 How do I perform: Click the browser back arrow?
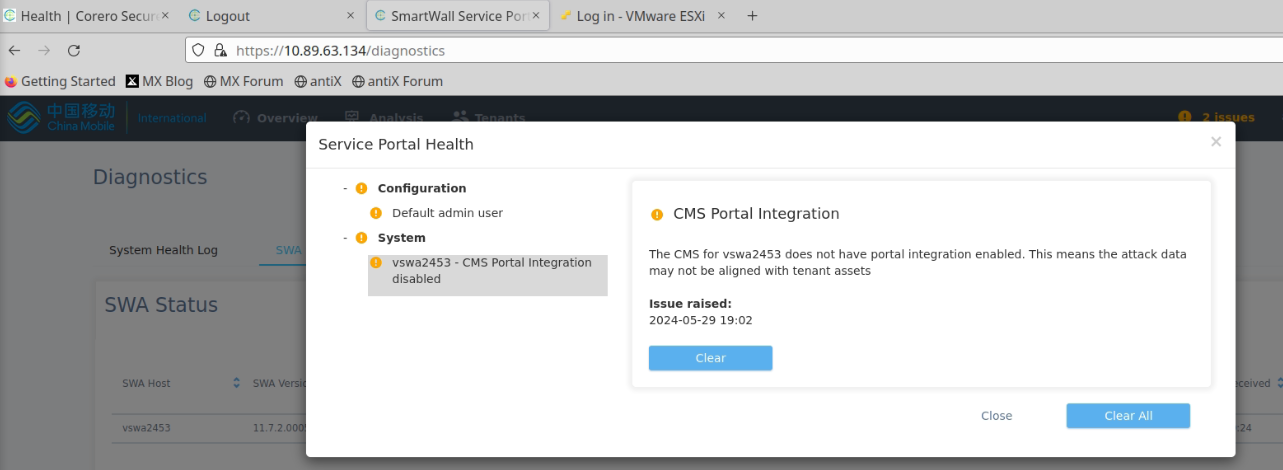15,50
